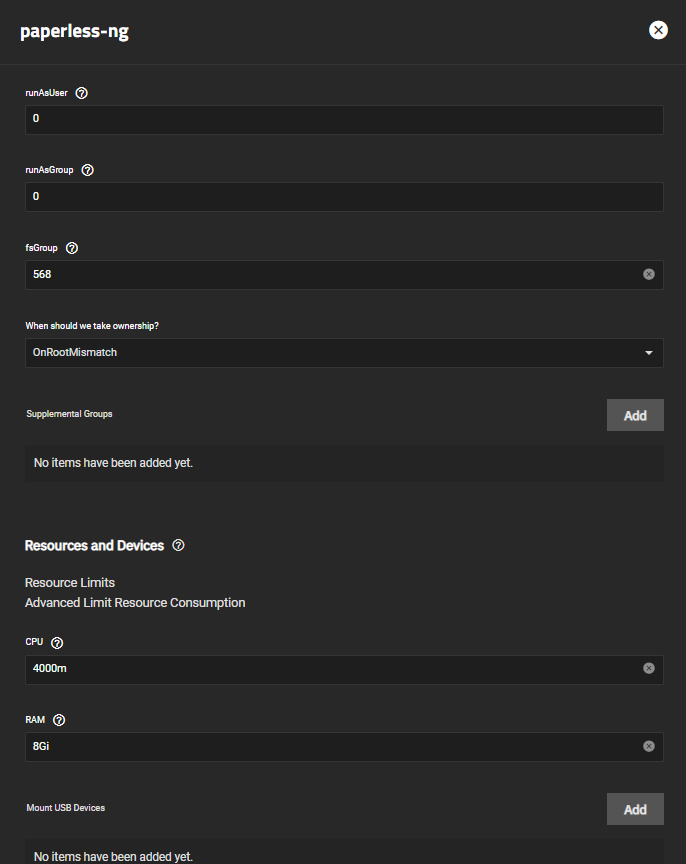Expand the ownership dropdown arrow
This screenshot has width=686, height=864.
pyautogui.click(x=649, y=353)
